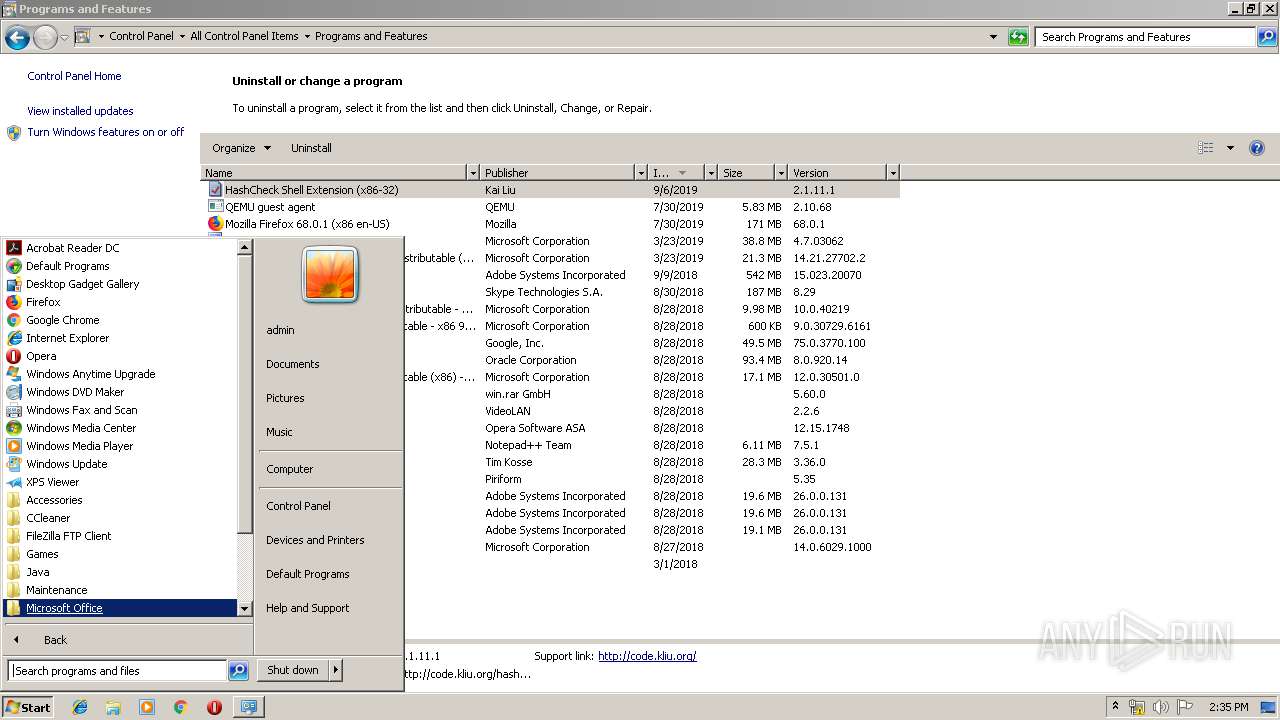Viewport: 1280px width, 720px height.
Task: Click the media player taskbar icon
Action: pyautogui.click(x=147, y=707)
